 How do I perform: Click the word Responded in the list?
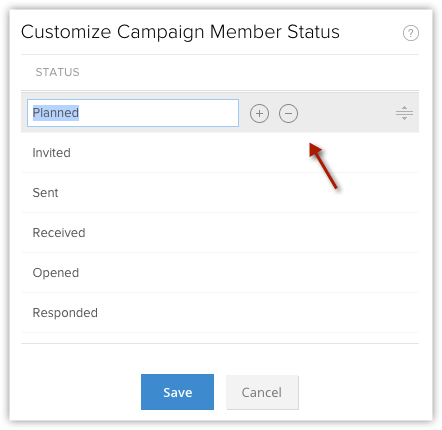65,313
